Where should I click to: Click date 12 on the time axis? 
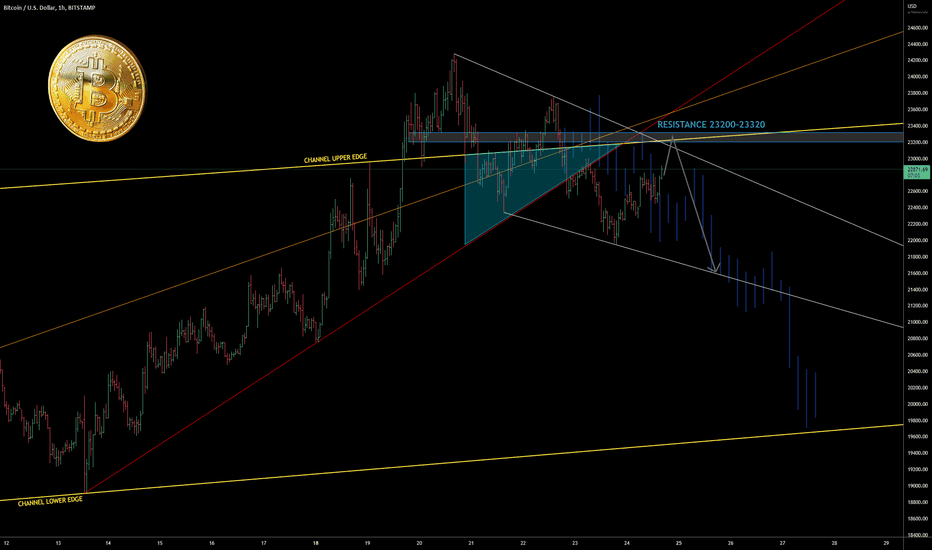click(7, 543)
